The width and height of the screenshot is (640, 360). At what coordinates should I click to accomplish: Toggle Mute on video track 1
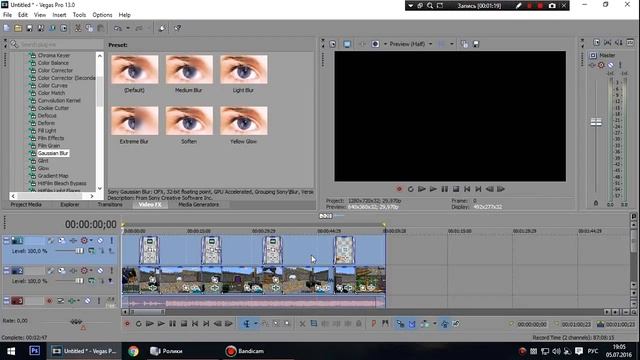tap(100, 240)
